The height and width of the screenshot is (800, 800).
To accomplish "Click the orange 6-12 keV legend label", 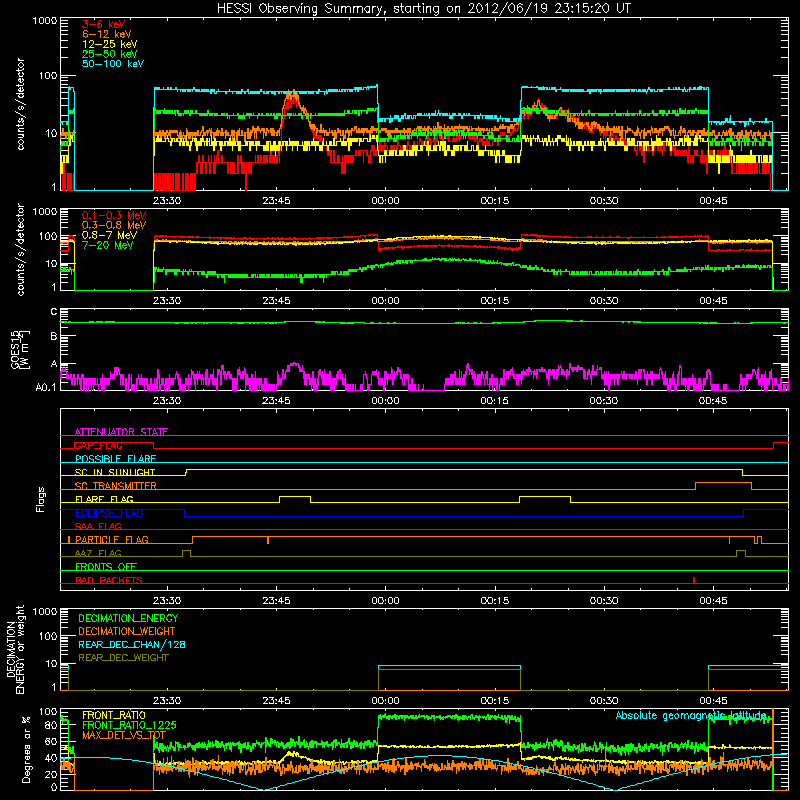I will point(107,34).
